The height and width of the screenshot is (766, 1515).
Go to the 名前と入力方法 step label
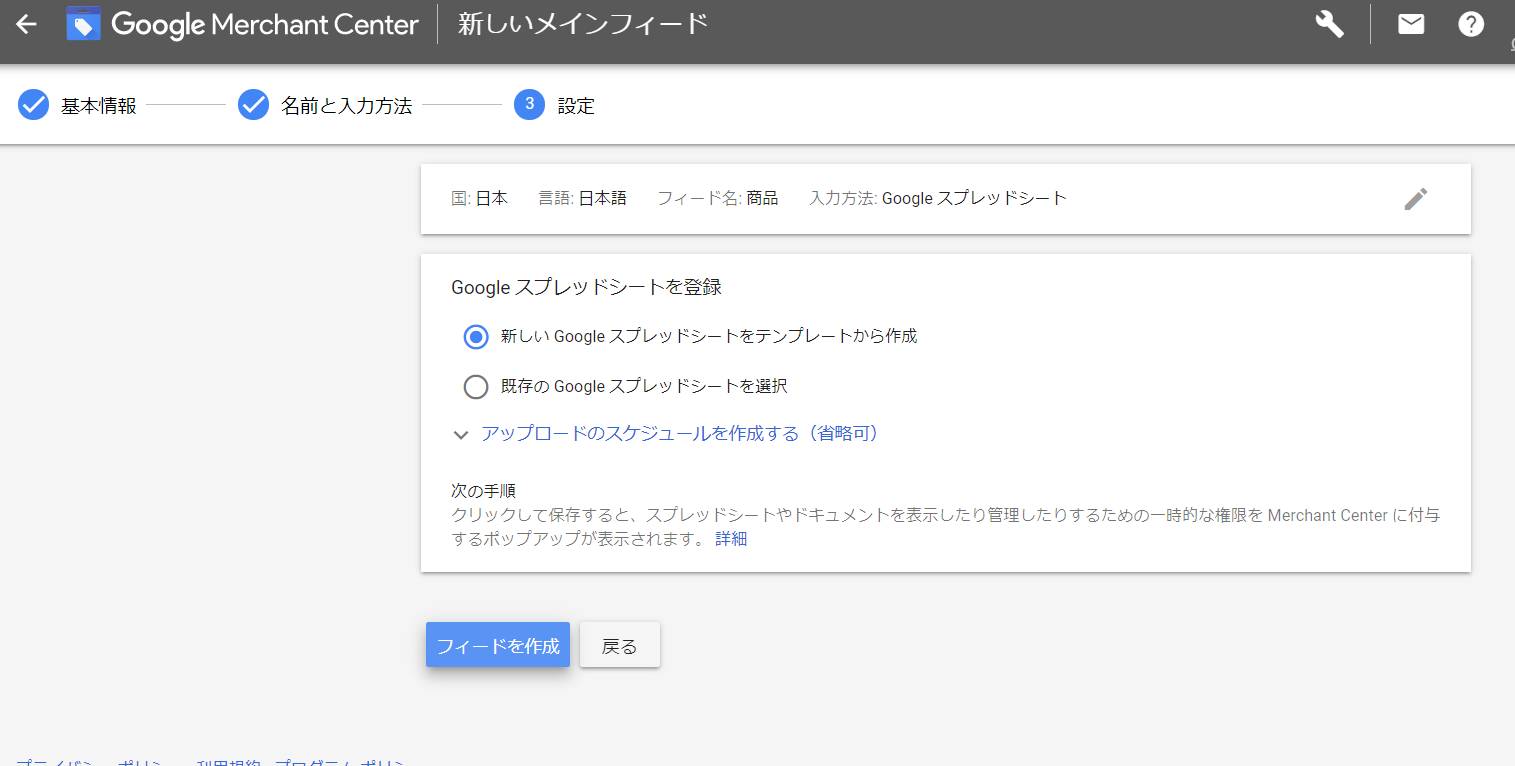tap(347, 106)
